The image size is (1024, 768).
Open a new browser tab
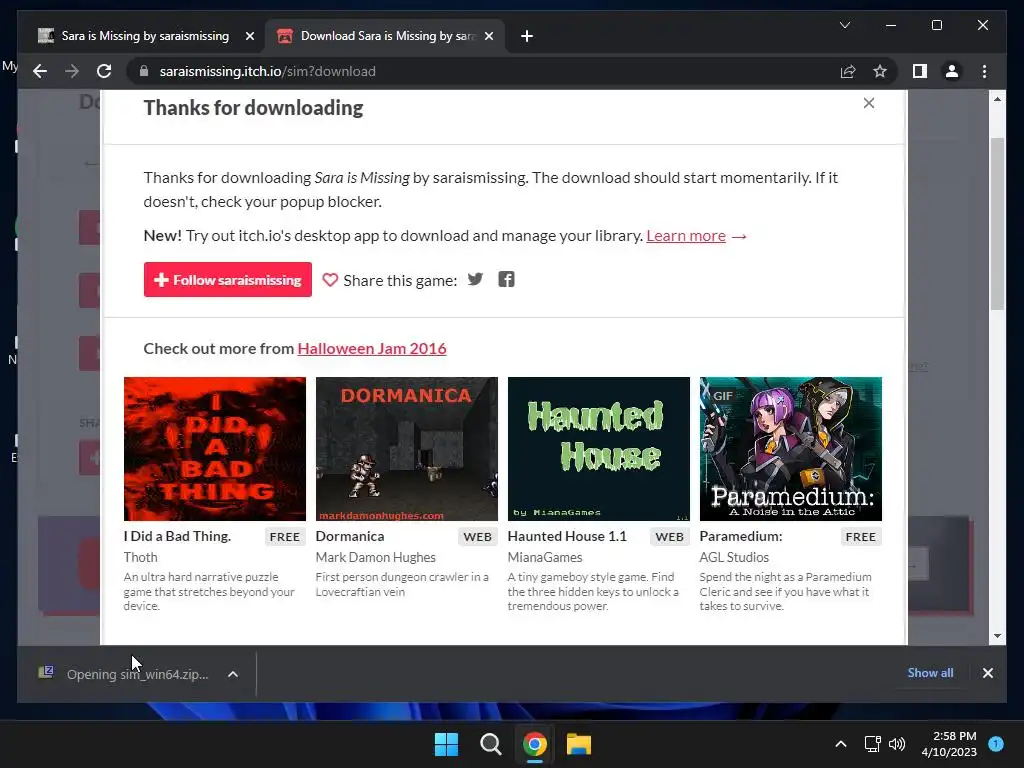point(527,36)
